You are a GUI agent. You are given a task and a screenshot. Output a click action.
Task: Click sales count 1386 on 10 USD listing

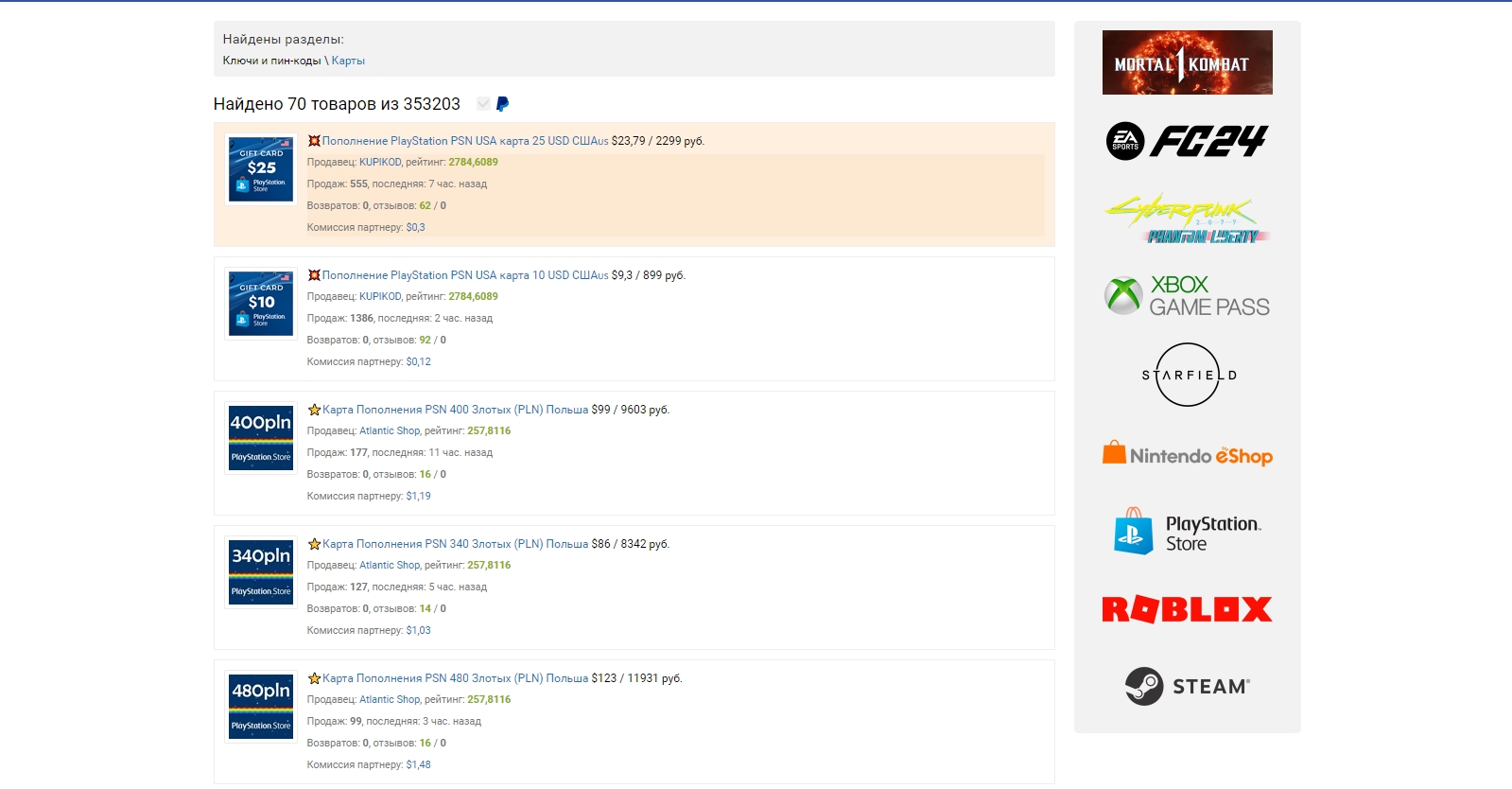click(361, 319)
